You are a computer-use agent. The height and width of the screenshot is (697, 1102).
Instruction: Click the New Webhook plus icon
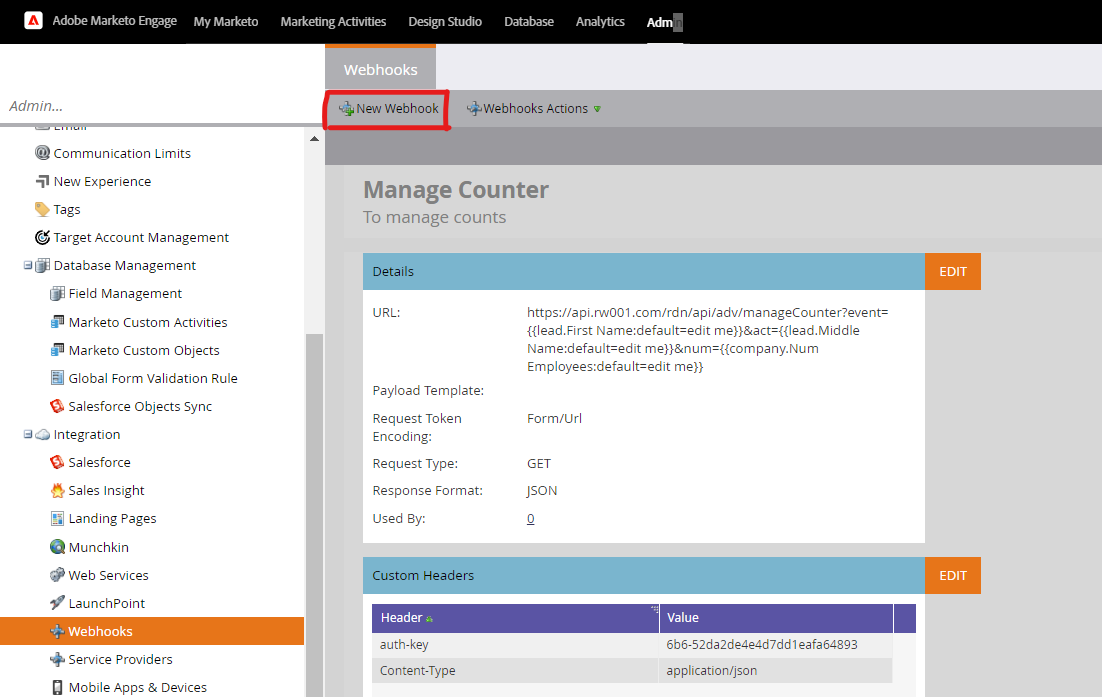tap(346, 108)
